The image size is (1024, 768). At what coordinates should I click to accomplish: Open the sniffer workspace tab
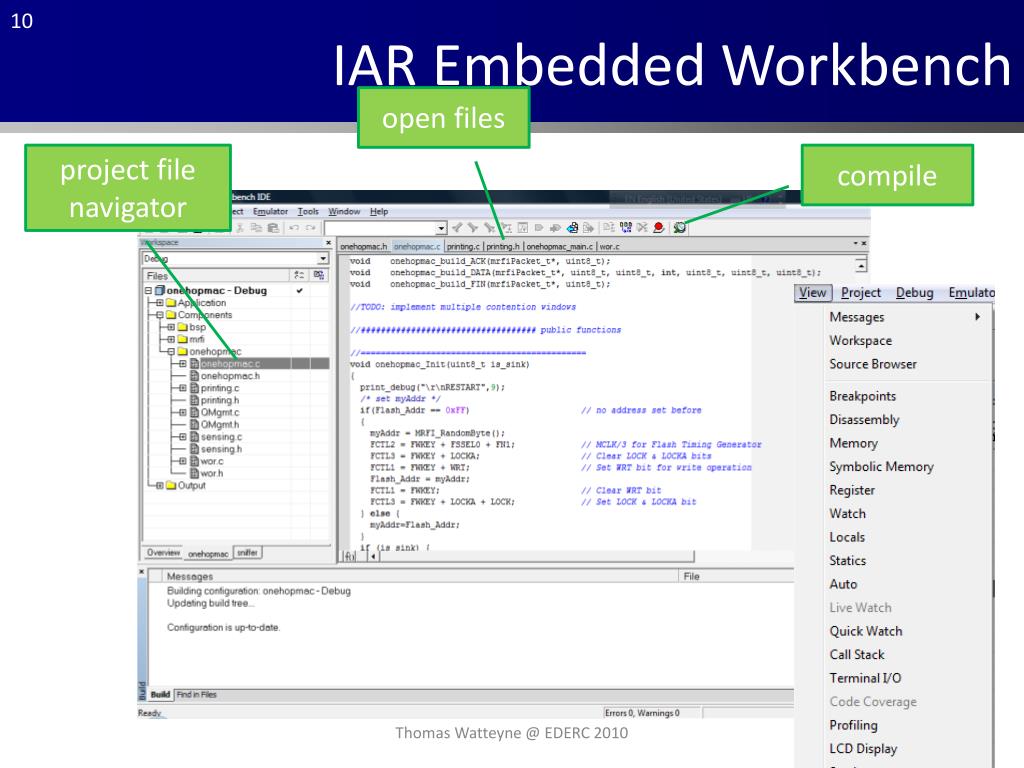coord(248,553)
